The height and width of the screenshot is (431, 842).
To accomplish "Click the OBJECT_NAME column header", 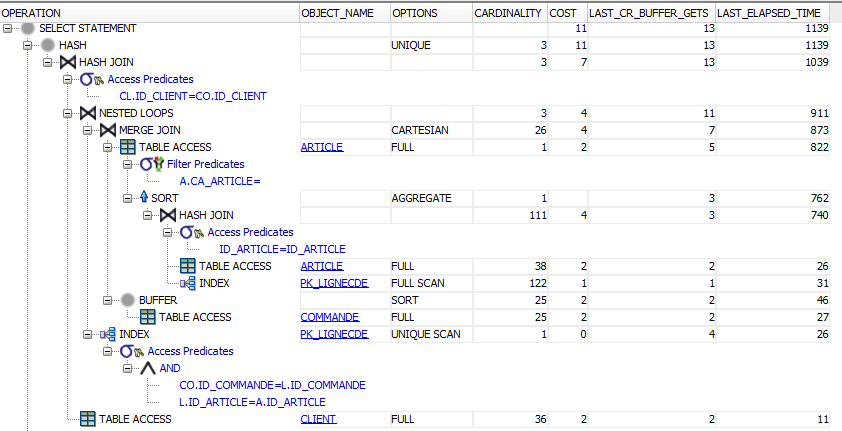I will pyautogui.click(x=345, y=13).
